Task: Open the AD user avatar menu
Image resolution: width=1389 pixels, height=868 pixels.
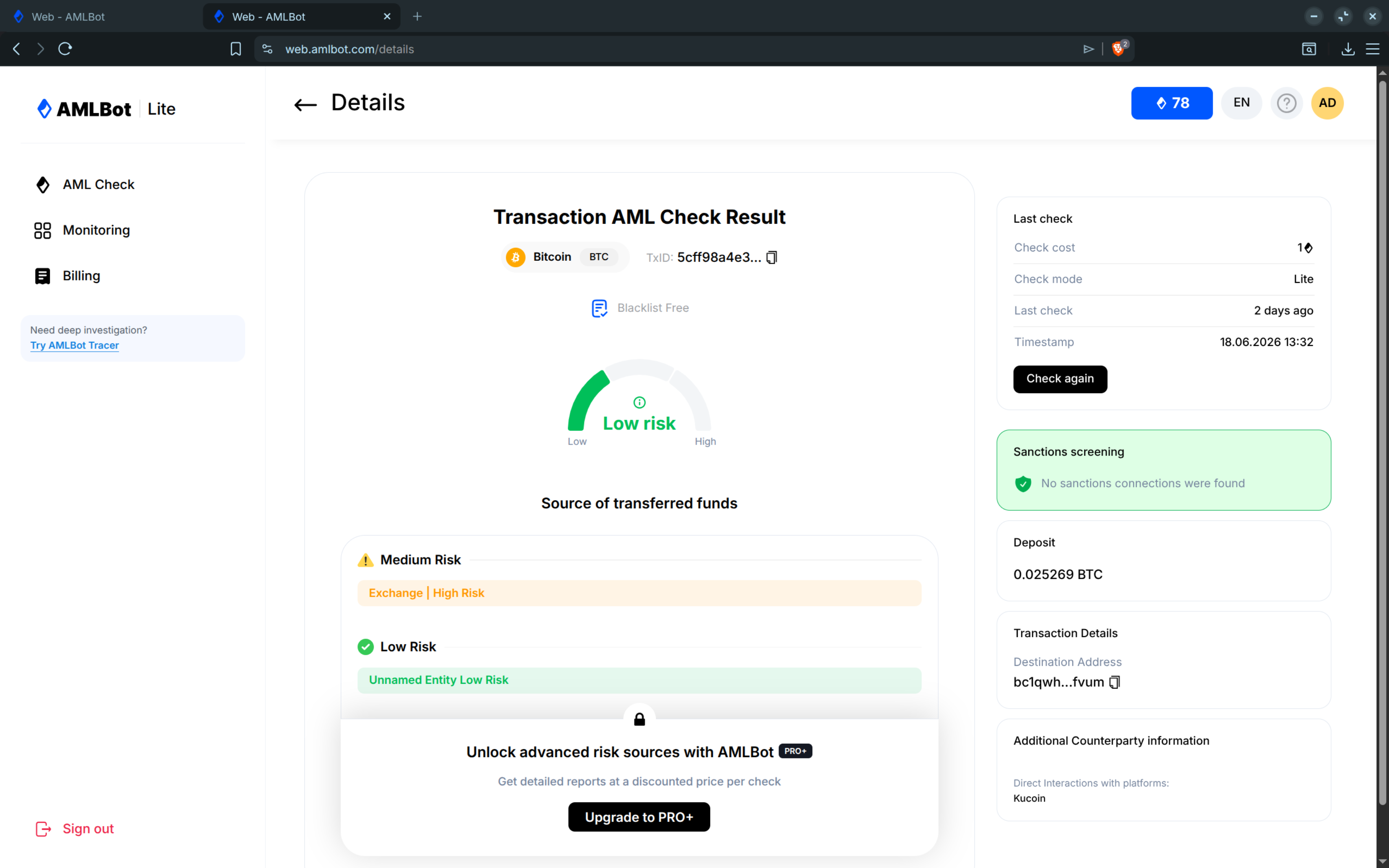Action: pyautogui.click(x=1327, y=104)
